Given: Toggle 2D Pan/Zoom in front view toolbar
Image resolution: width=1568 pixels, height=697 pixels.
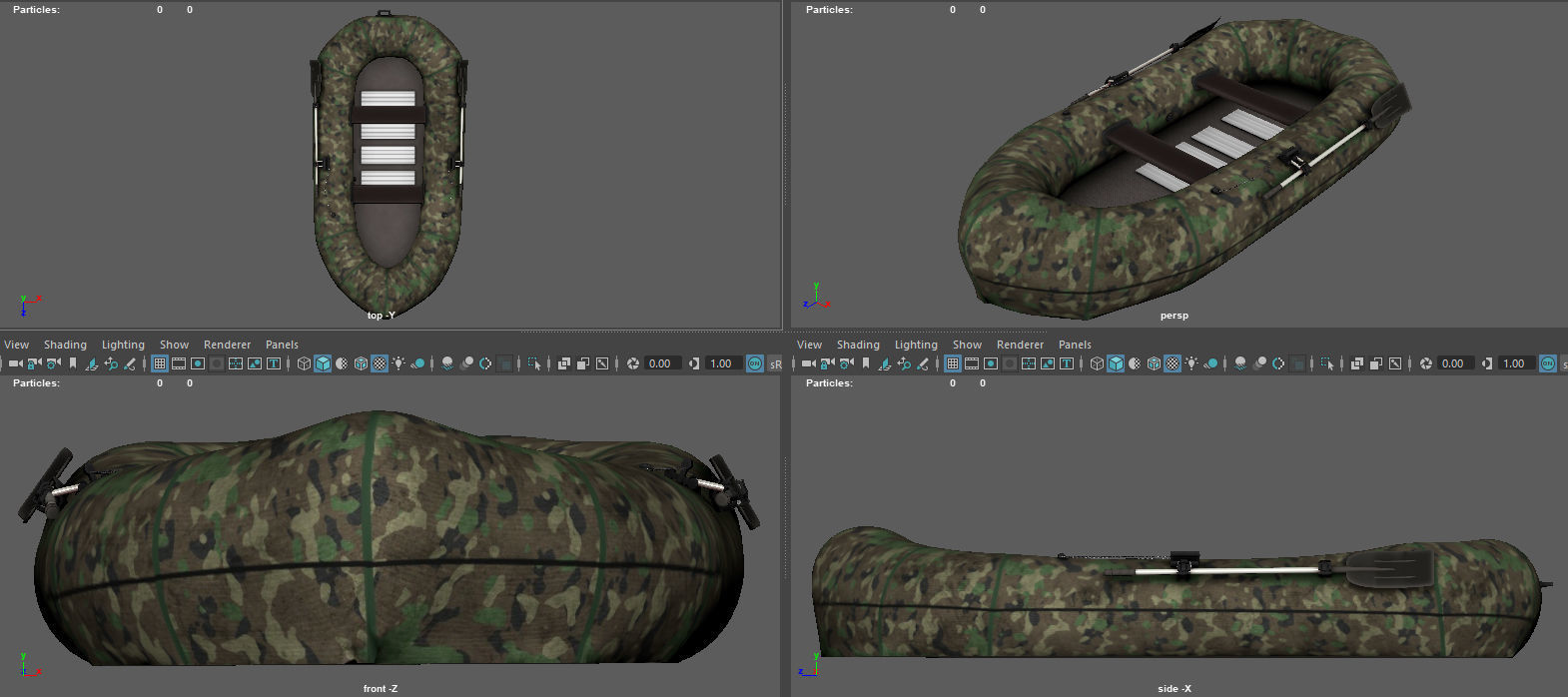Looking at the screenshot, I should pyautogui.click(x=111, y=363).
